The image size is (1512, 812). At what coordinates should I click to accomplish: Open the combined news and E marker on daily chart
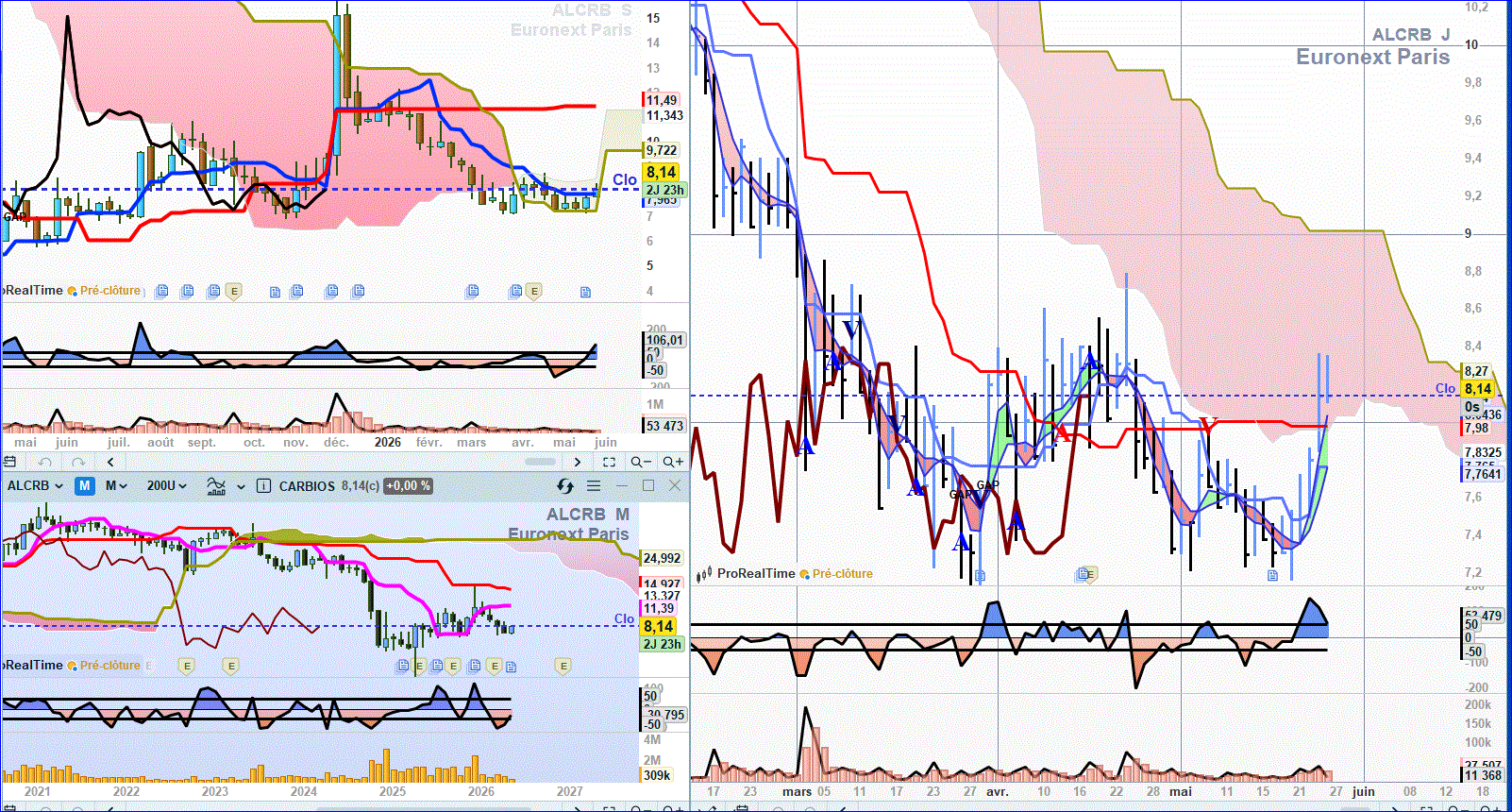click(1086, 574)
